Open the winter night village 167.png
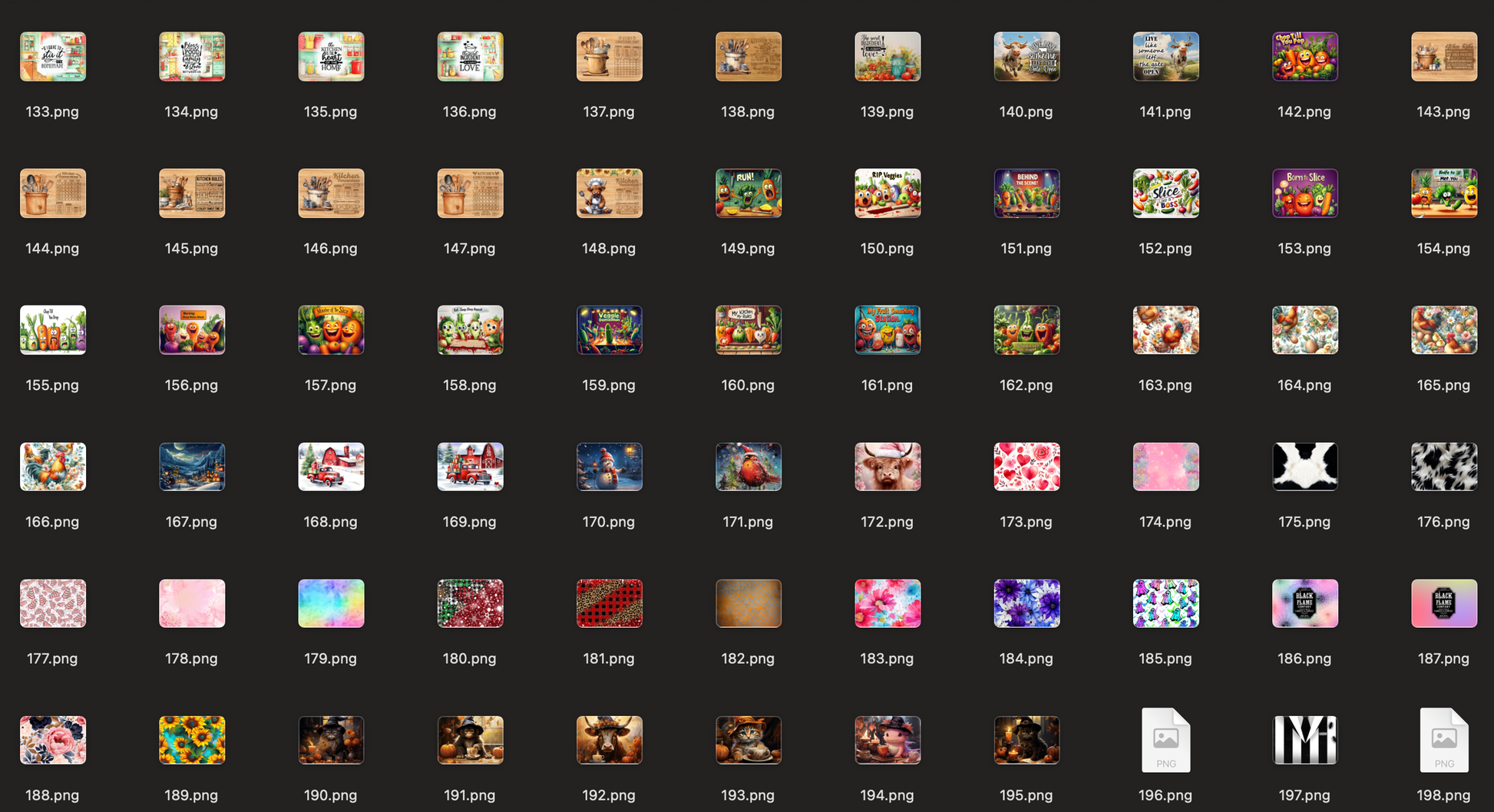Viewport: 1494px width, 812px height. click(x=192, y=467)
